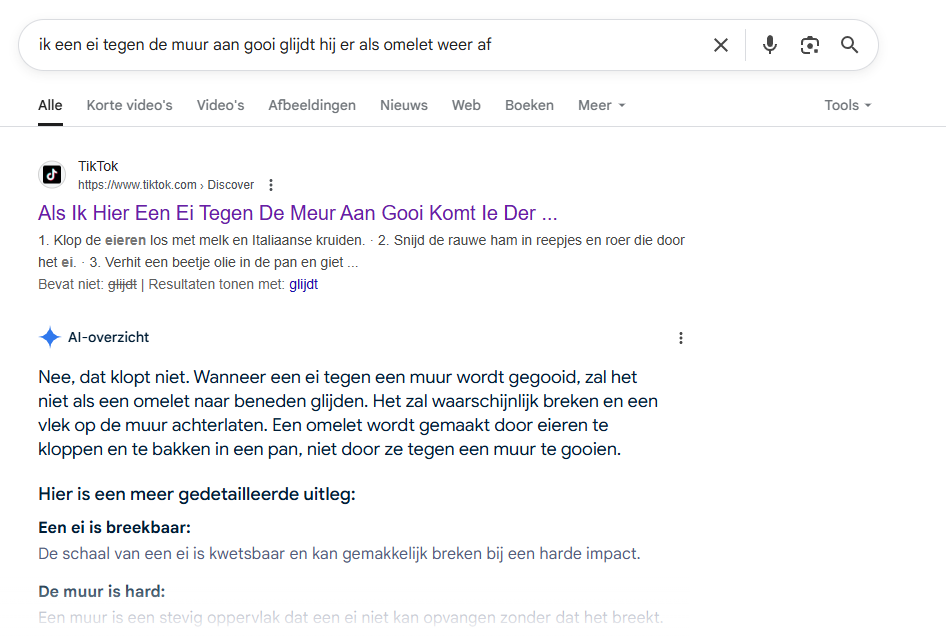Click the 'De schaal van een ei is kwetsbaar' sentence

coord(339,554)
